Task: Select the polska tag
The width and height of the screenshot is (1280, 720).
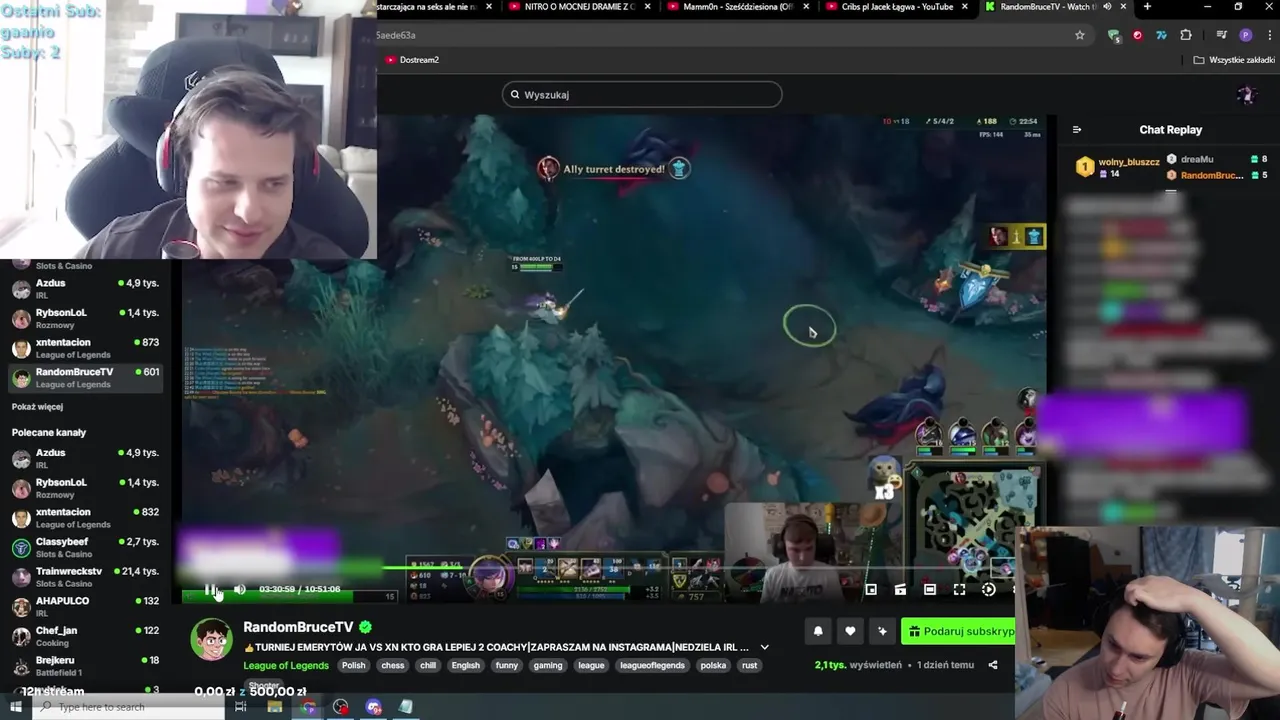Action: (713, 665)
